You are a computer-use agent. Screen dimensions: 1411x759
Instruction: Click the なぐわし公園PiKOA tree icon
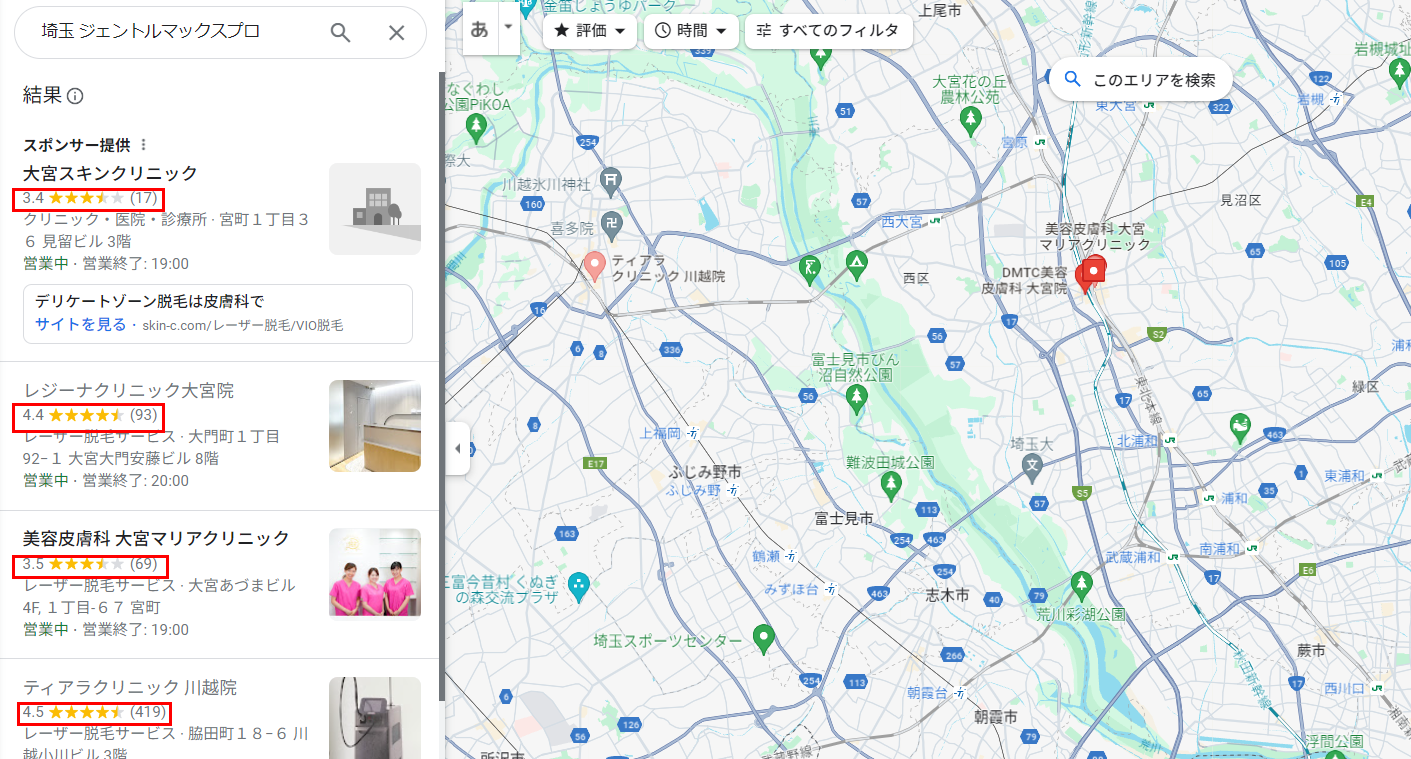point(477,127)
